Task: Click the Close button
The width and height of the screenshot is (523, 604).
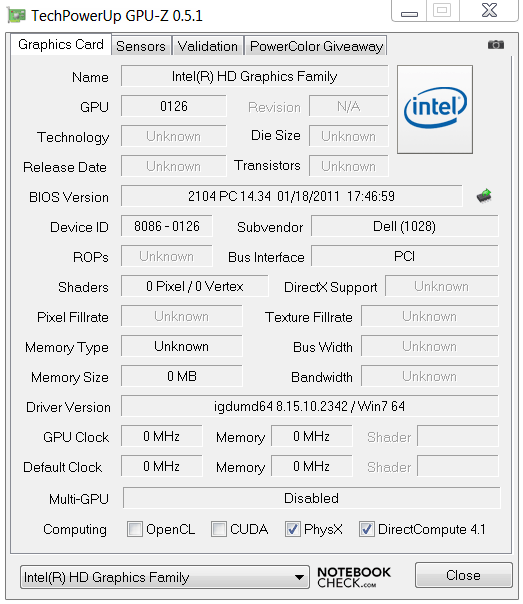Action: click(x=463, y=575)
